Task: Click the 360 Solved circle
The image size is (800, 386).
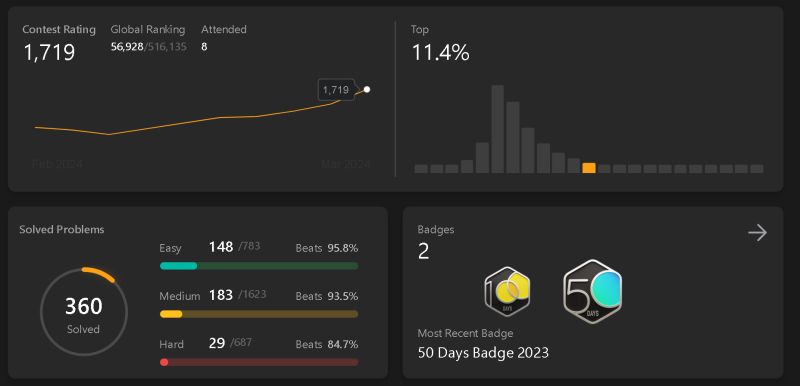Action: [x=84, y=312]
